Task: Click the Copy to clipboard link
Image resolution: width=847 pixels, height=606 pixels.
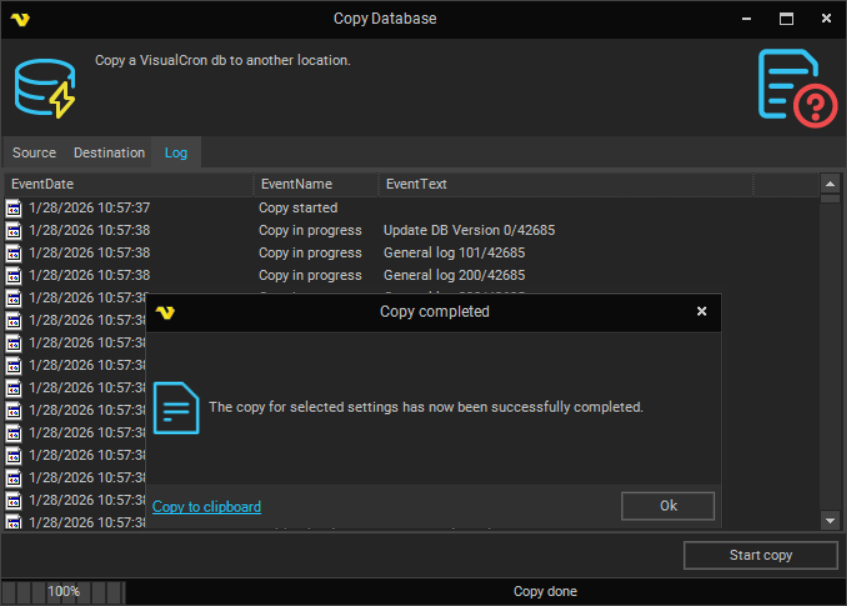Action: (x=207, y=507)
